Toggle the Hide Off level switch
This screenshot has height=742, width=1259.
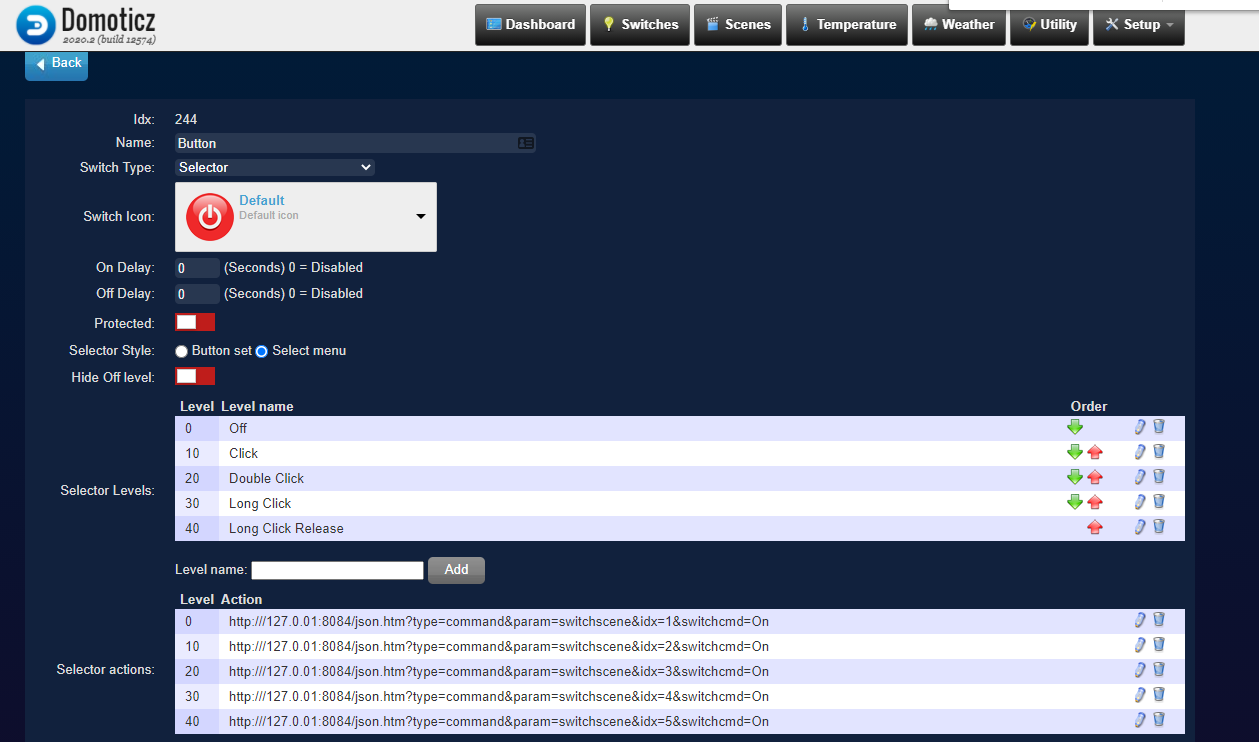(x=195, y=376)
